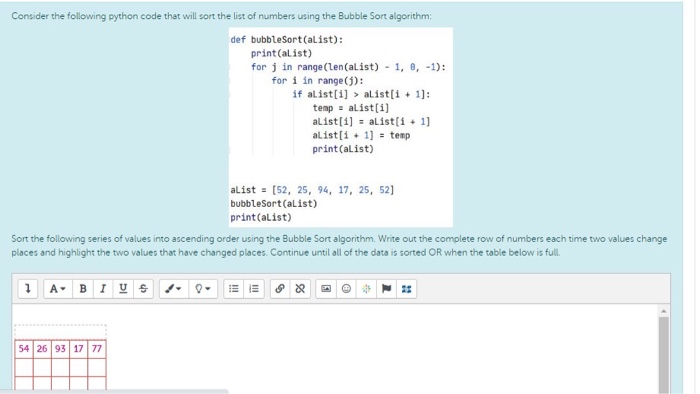This screenshot has width=700, height=394.
Task: Open the paragraph styles A dropdown
Action: pos(58,289)
